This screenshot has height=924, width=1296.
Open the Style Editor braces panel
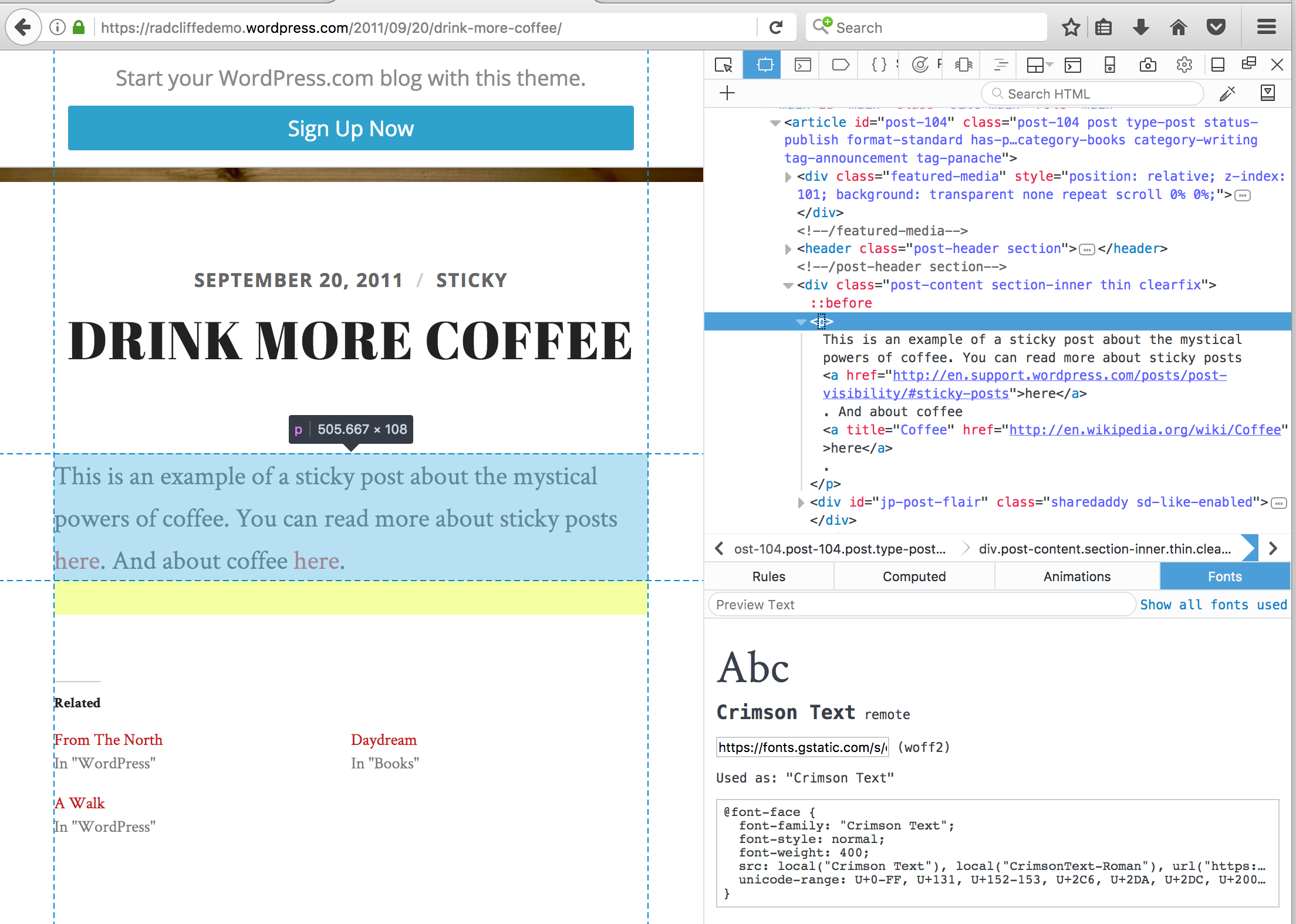tap(879, 65)
